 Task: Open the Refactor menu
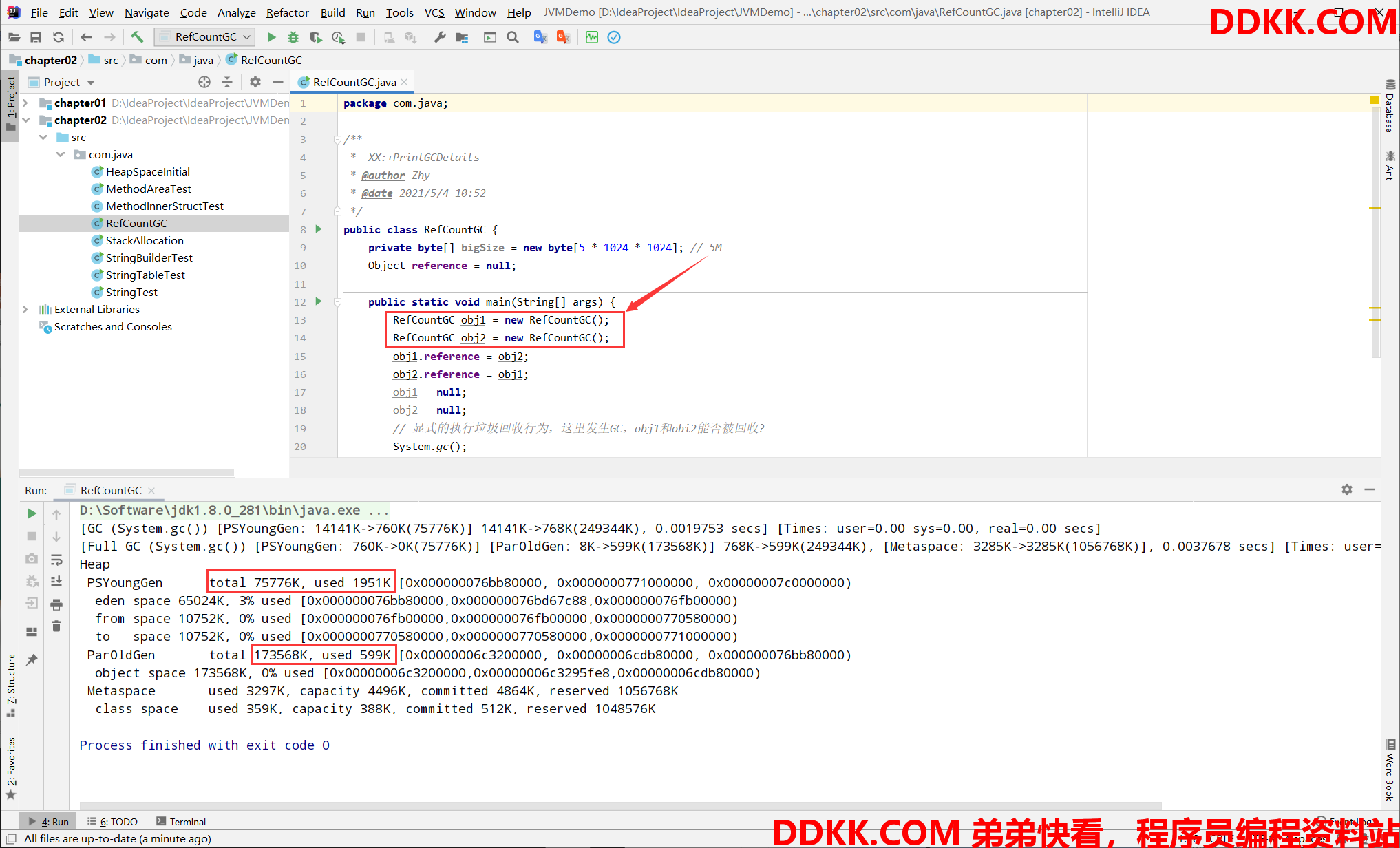coord(288,12)
